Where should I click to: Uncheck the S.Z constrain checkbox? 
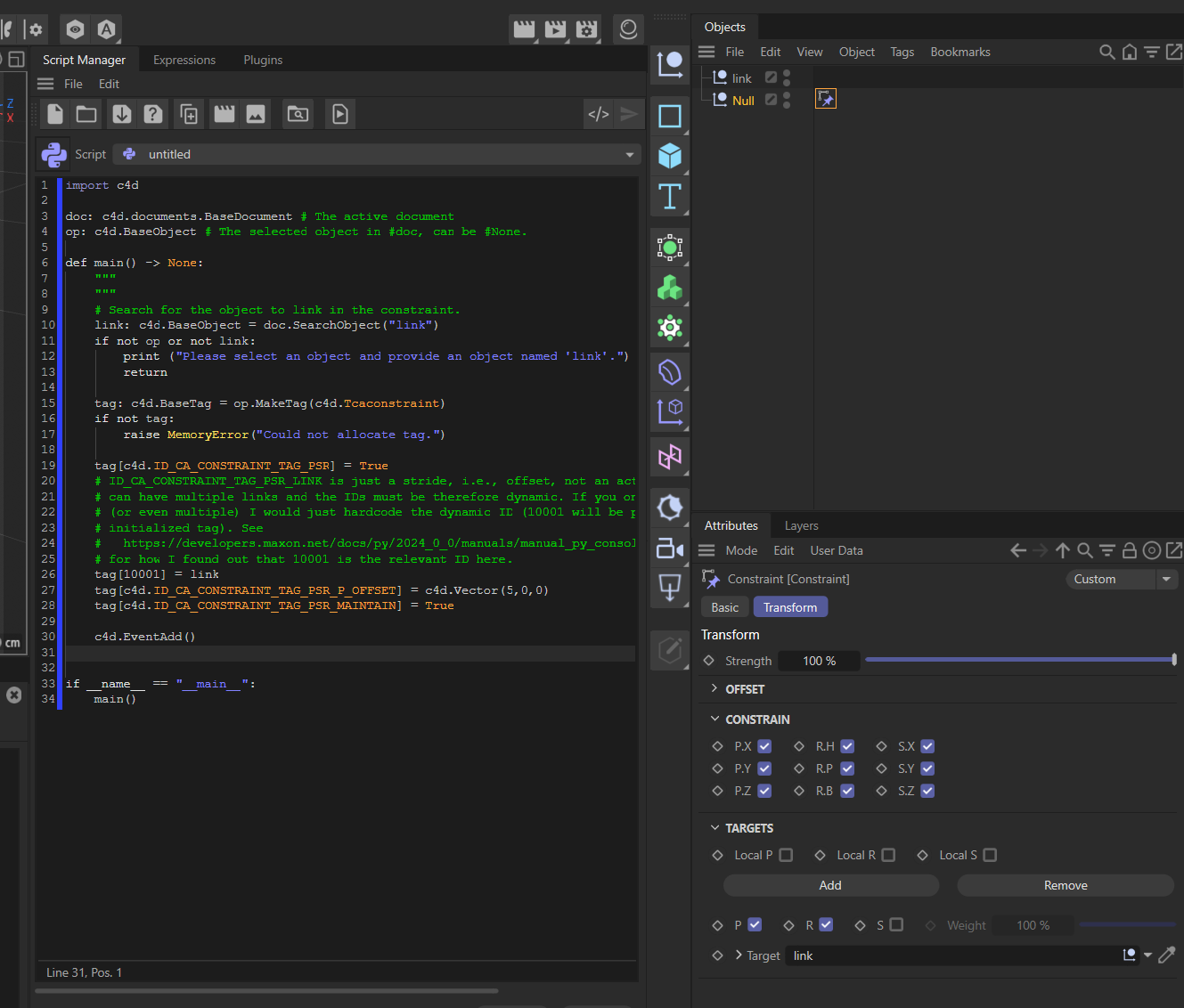[x=927, y=791]
